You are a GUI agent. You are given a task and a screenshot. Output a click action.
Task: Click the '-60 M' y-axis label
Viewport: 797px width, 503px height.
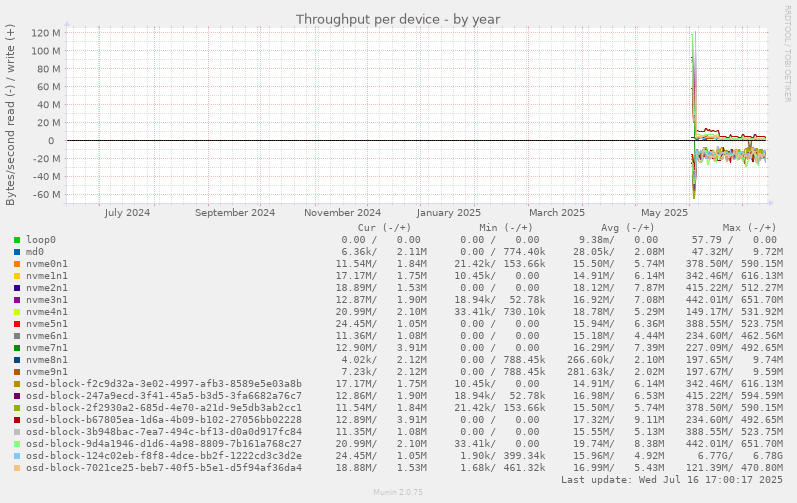46,195
